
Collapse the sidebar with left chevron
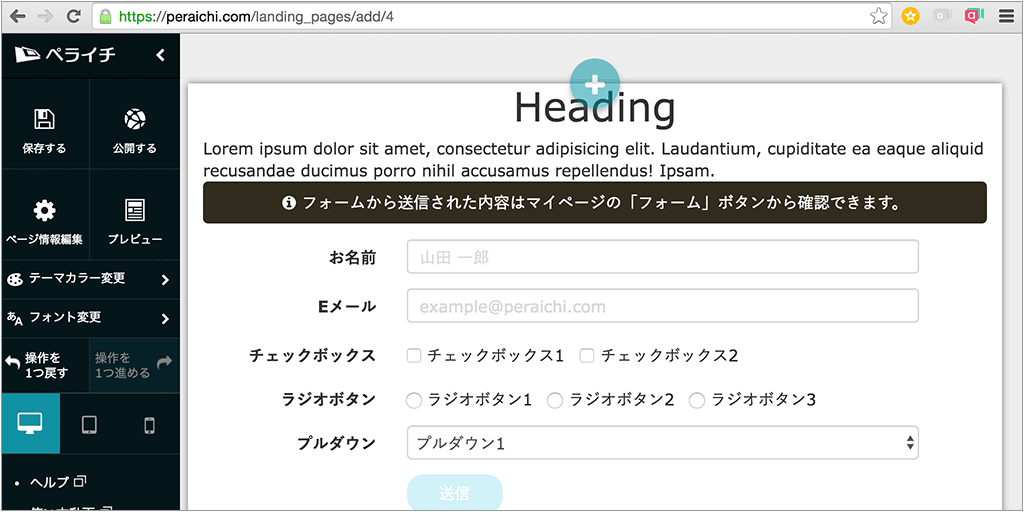click(x=161, y=56)
